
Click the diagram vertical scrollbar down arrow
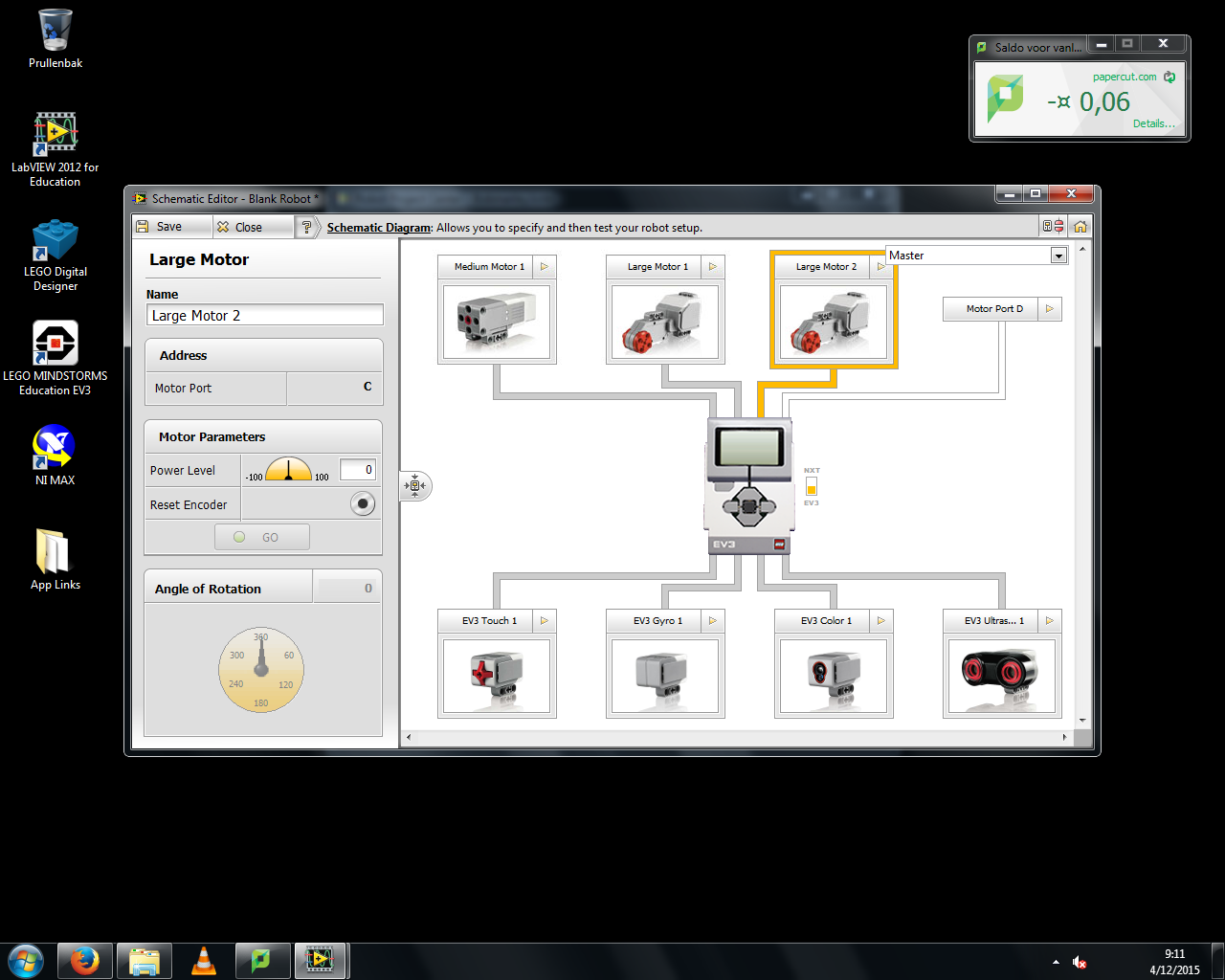pos(1082,721)
